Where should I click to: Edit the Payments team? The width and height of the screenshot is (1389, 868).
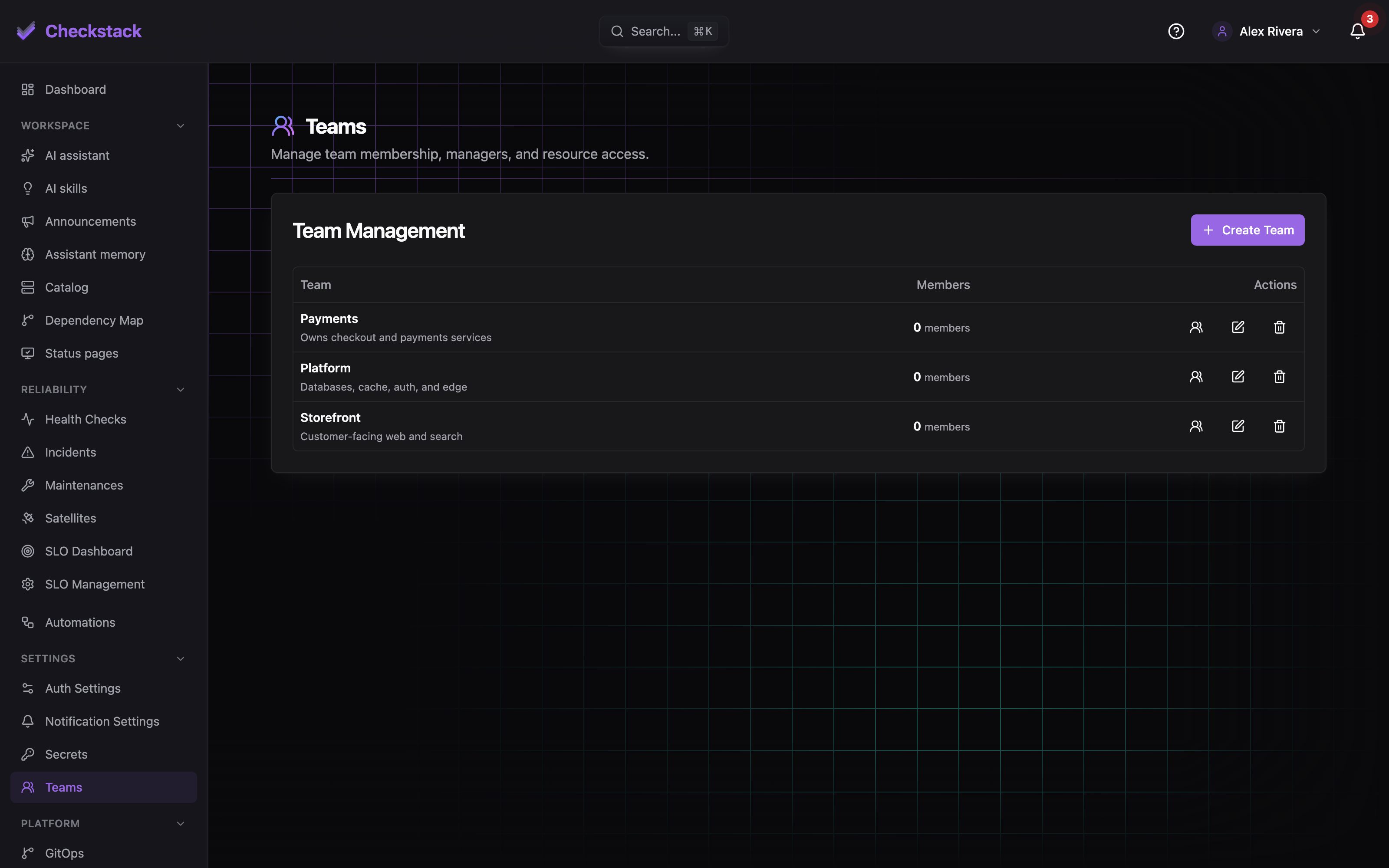coord(1238,327)
